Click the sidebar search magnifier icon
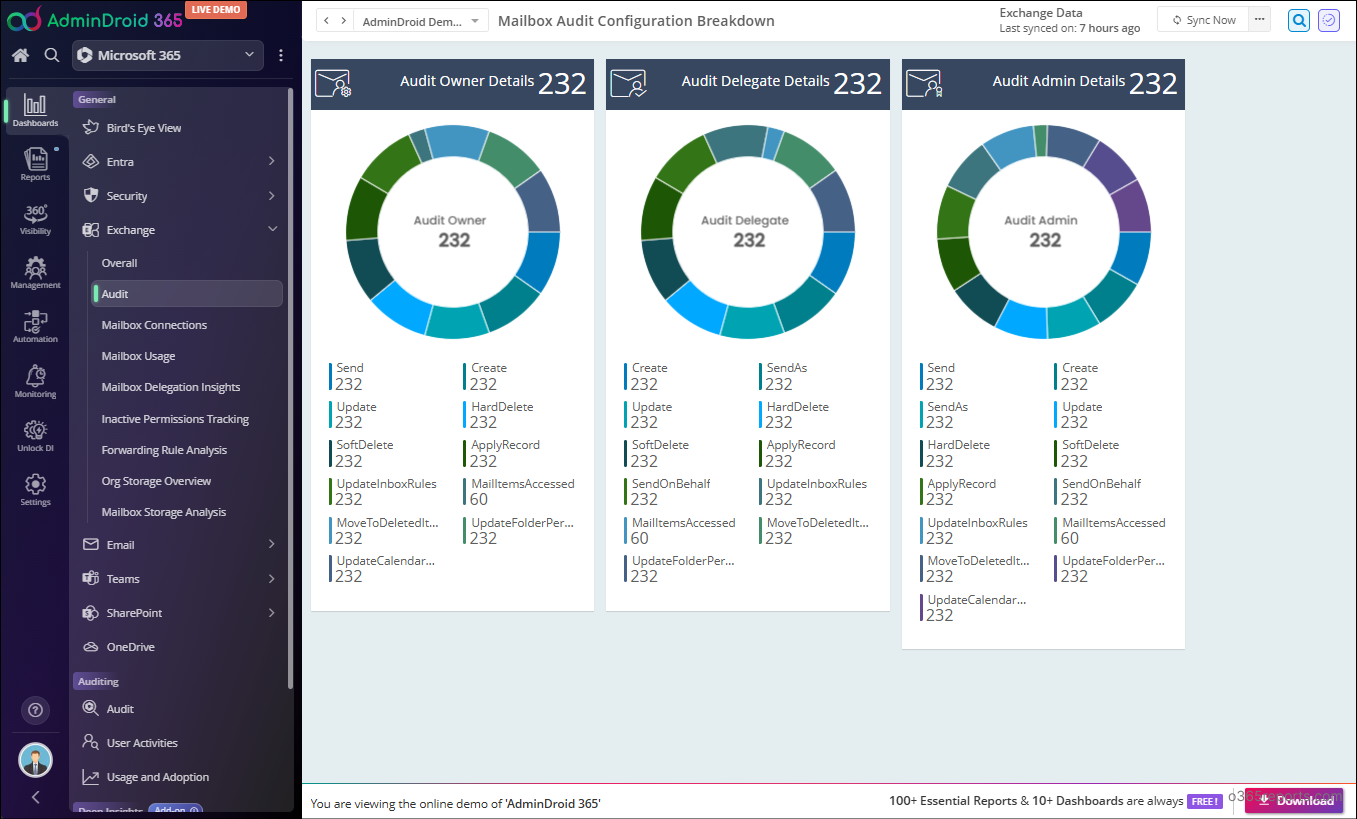1357x819 pixels. [x=52, y=55]
